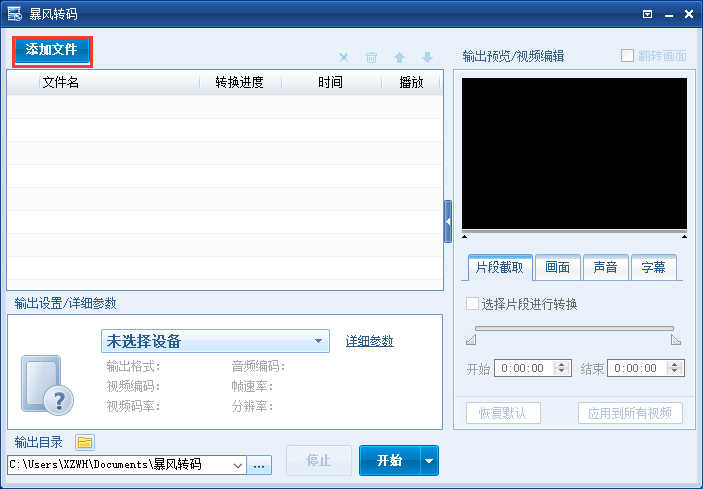Click the remove file X icon
Viewport: 703px width, 489px height.
344,58
